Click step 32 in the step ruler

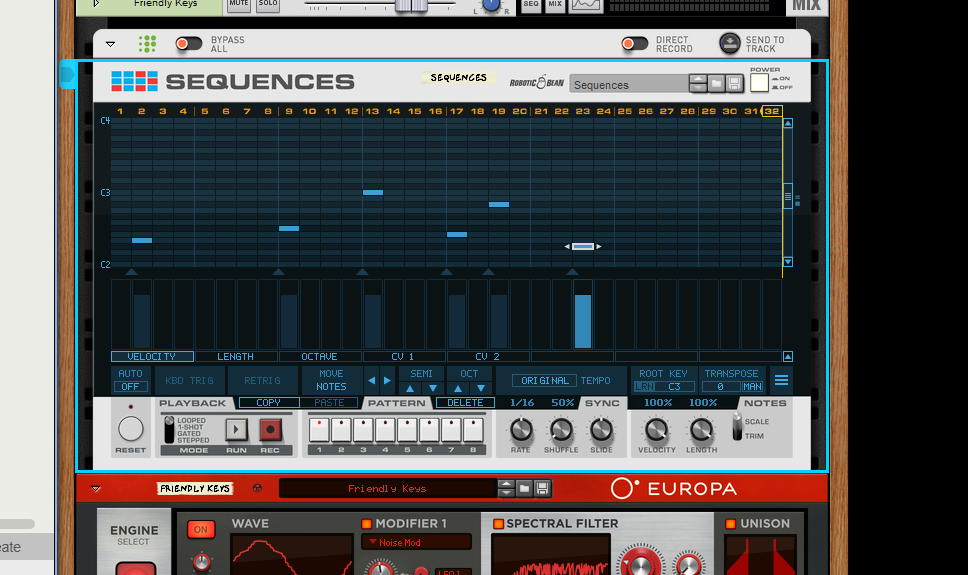772,111
